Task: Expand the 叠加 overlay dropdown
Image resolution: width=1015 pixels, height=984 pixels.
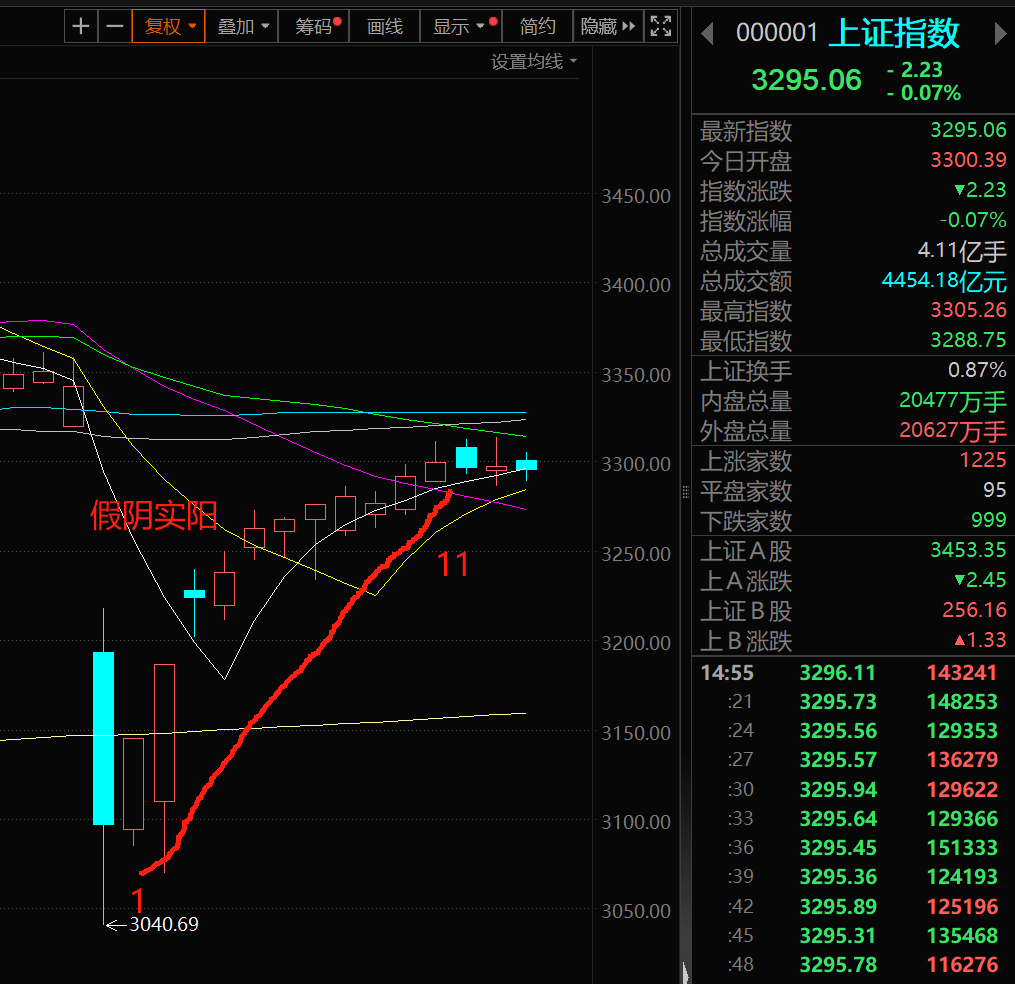Action: (x=243, y=27)
